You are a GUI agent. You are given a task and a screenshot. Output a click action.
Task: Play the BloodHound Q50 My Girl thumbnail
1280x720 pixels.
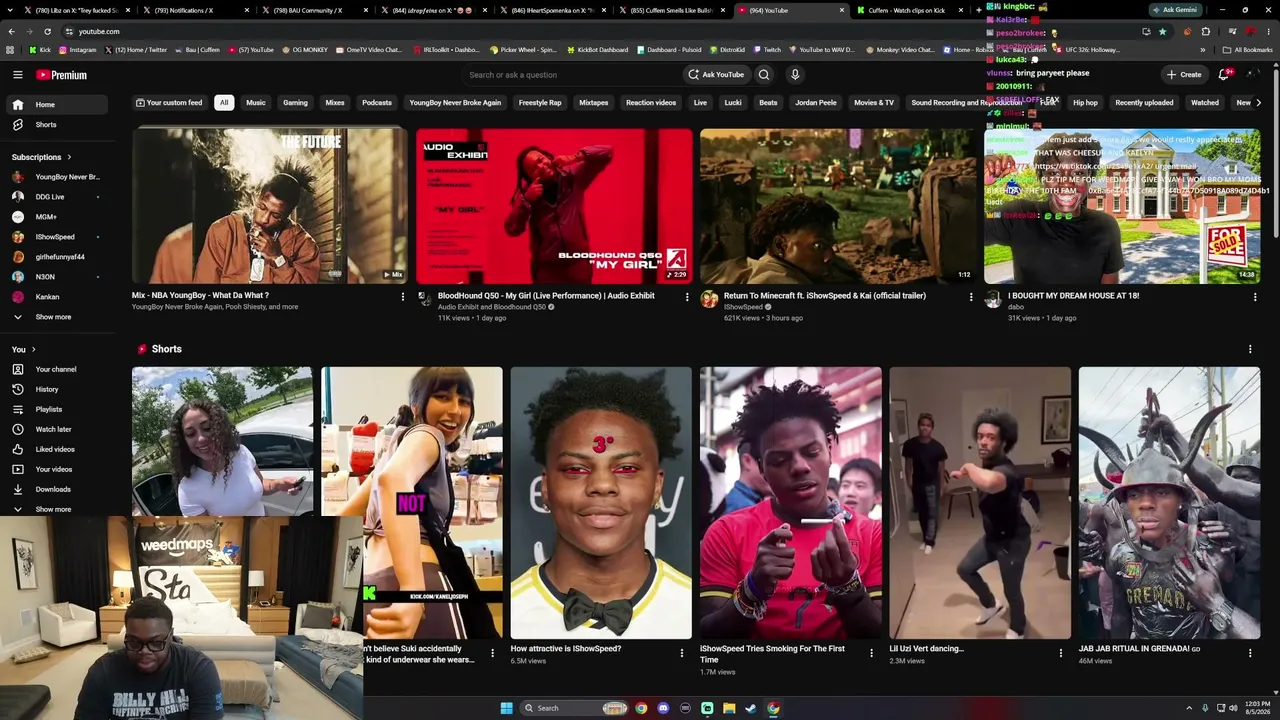pyautogui.click(x=554, y=206)
